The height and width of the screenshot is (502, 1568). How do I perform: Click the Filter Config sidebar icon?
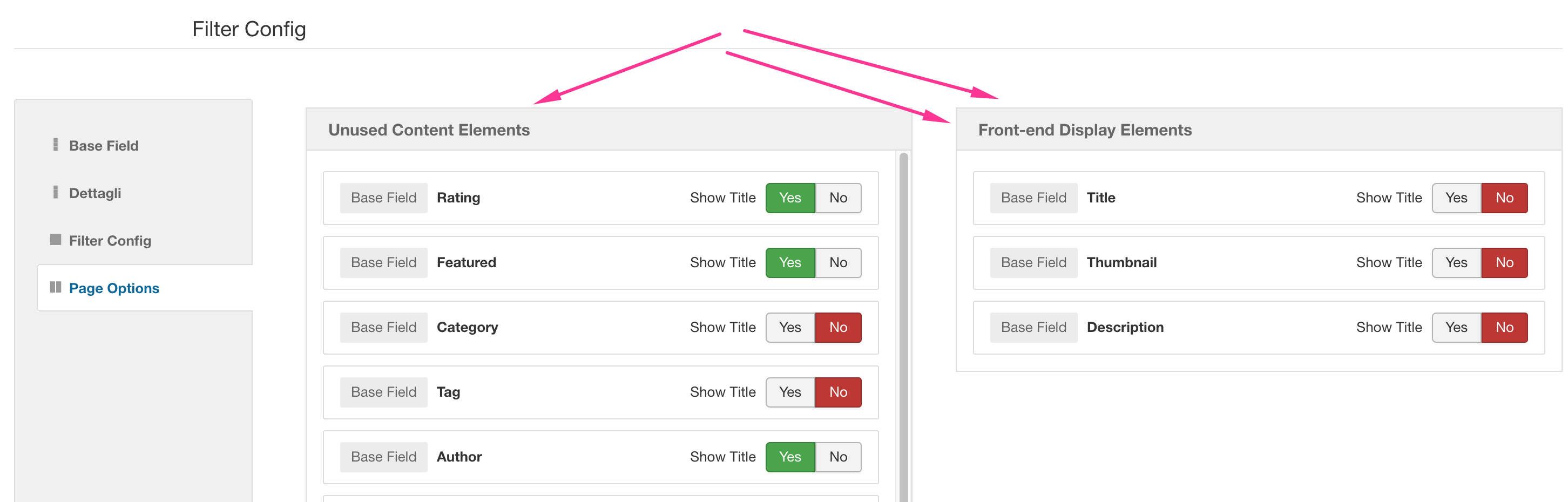point(56,240)
